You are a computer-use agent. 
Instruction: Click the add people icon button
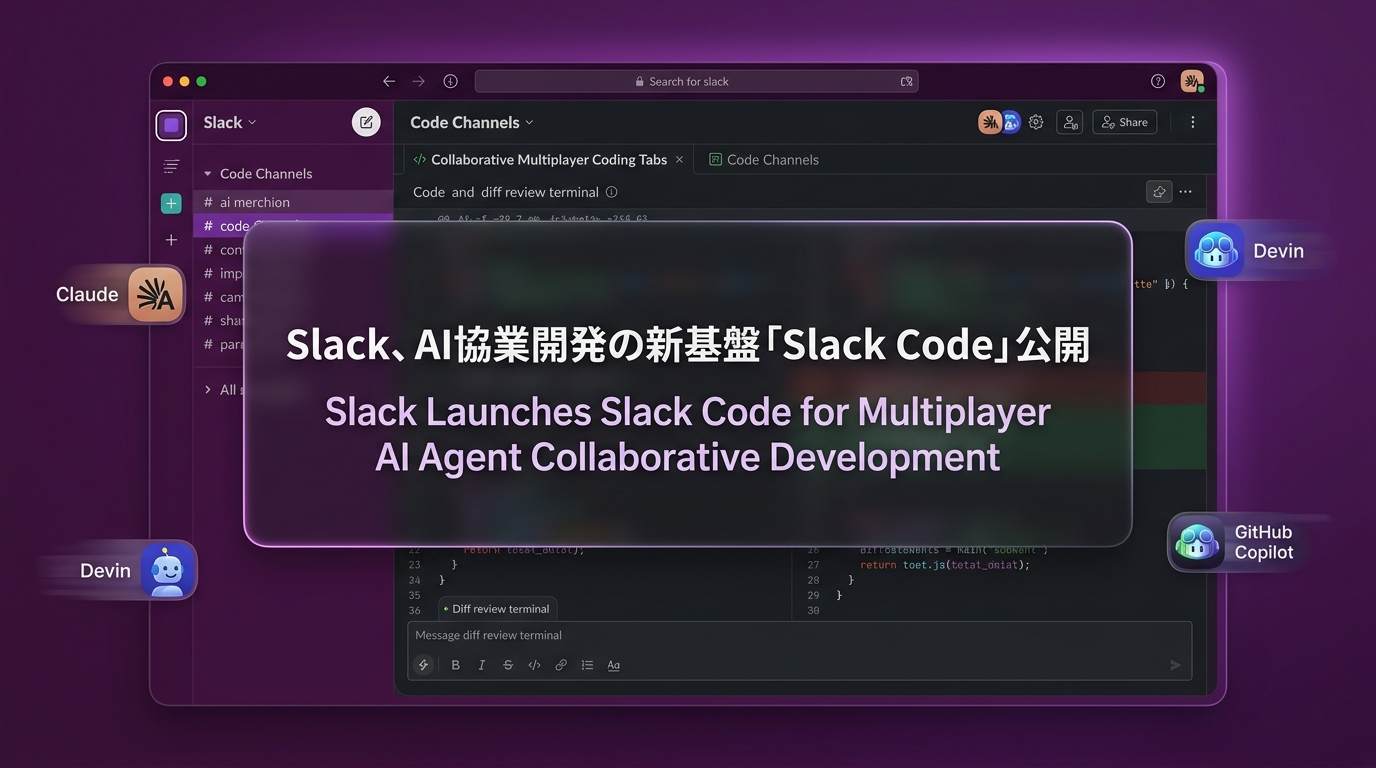1070,122
